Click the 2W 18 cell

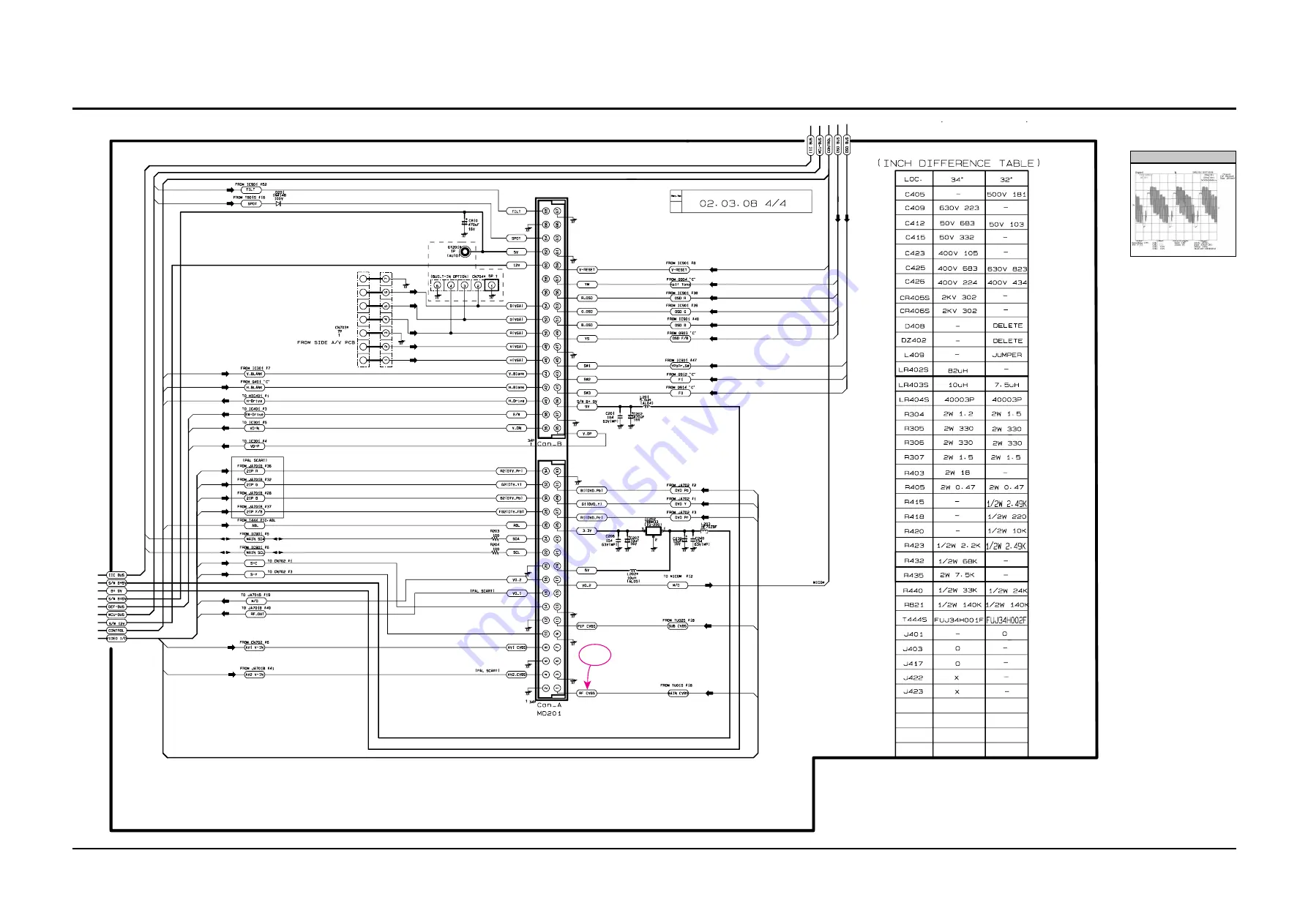click(x=957, y=473)
